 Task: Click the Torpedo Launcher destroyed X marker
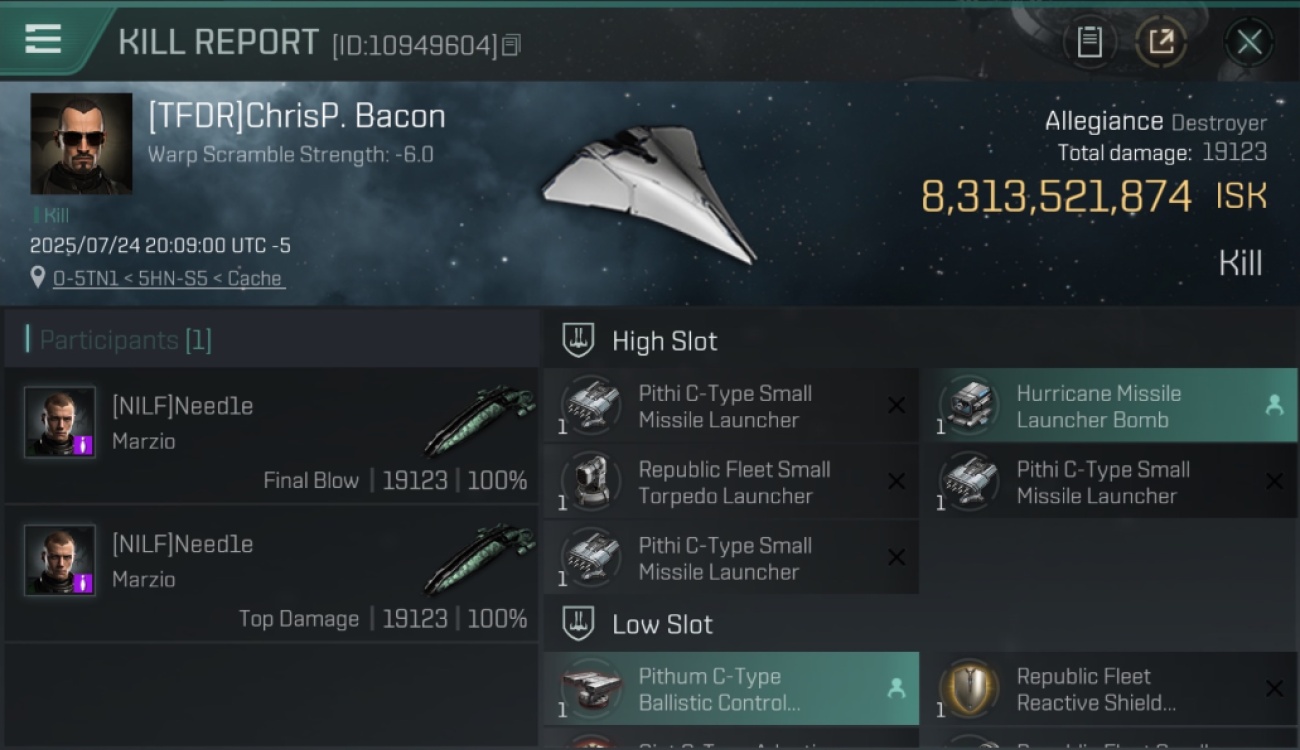coord(896,482)
